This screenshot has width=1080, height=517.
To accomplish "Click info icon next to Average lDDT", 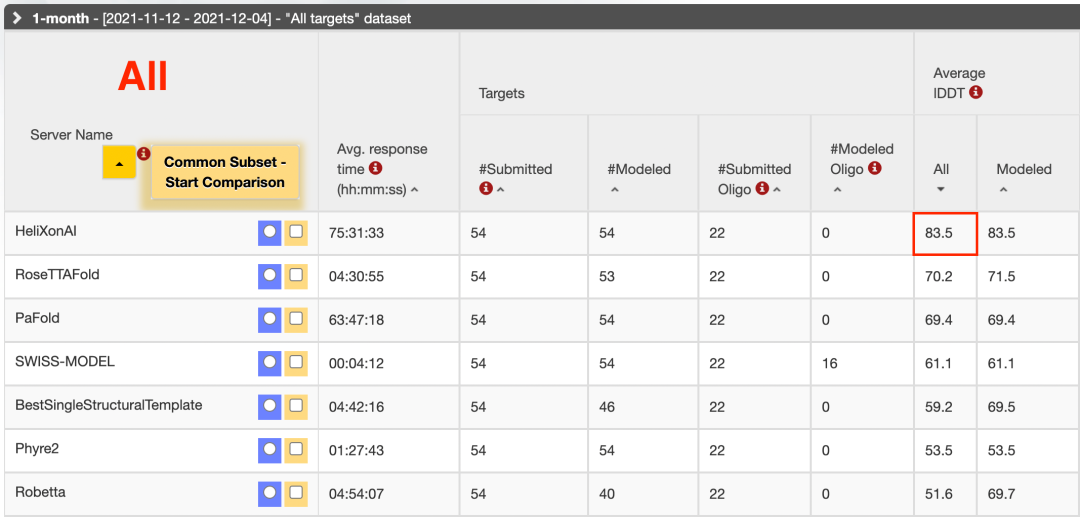I will (x=976, y=92).
